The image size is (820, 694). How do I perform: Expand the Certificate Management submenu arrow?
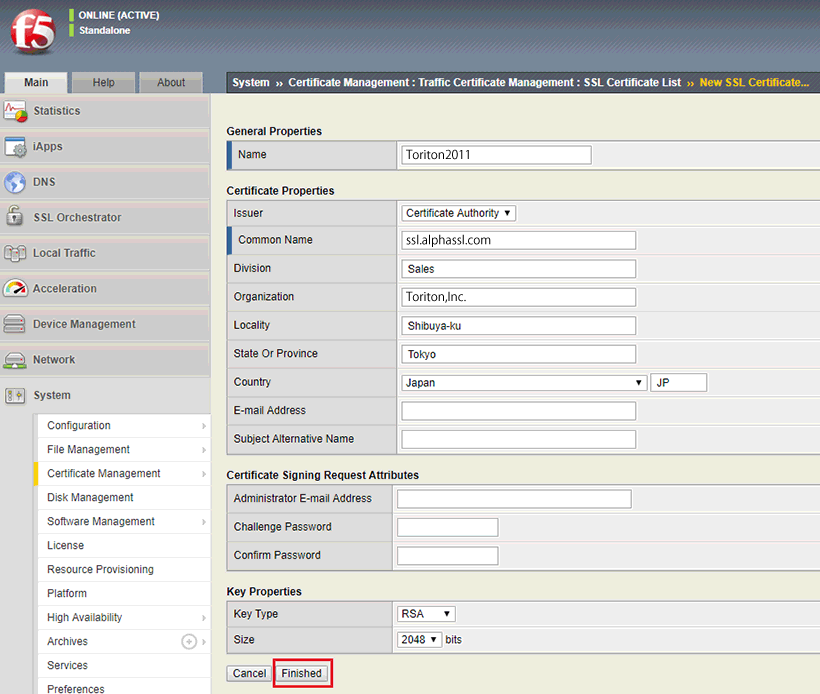tap(204, 474)
